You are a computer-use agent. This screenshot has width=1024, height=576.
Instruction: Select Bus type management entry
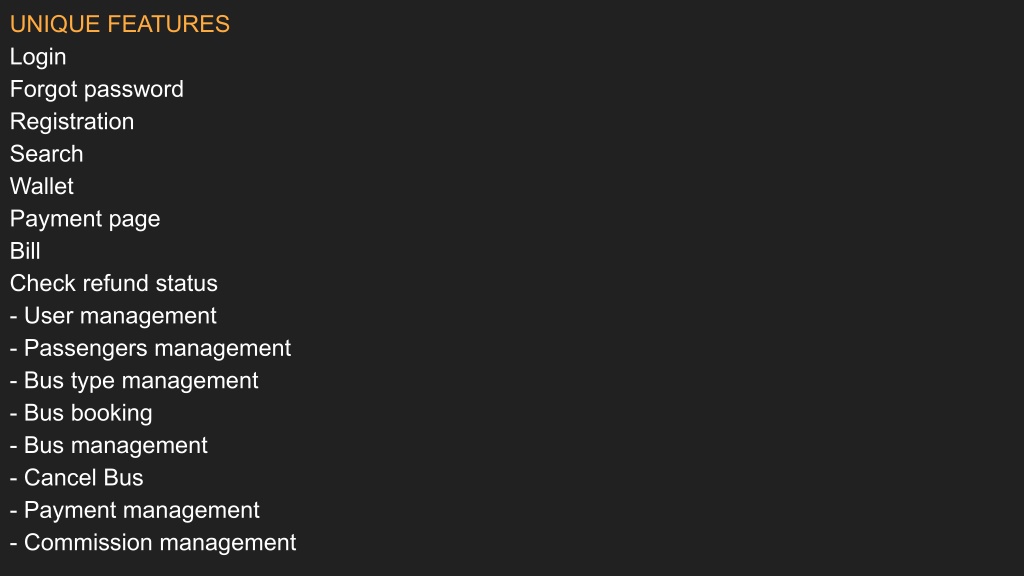point(134,381)
